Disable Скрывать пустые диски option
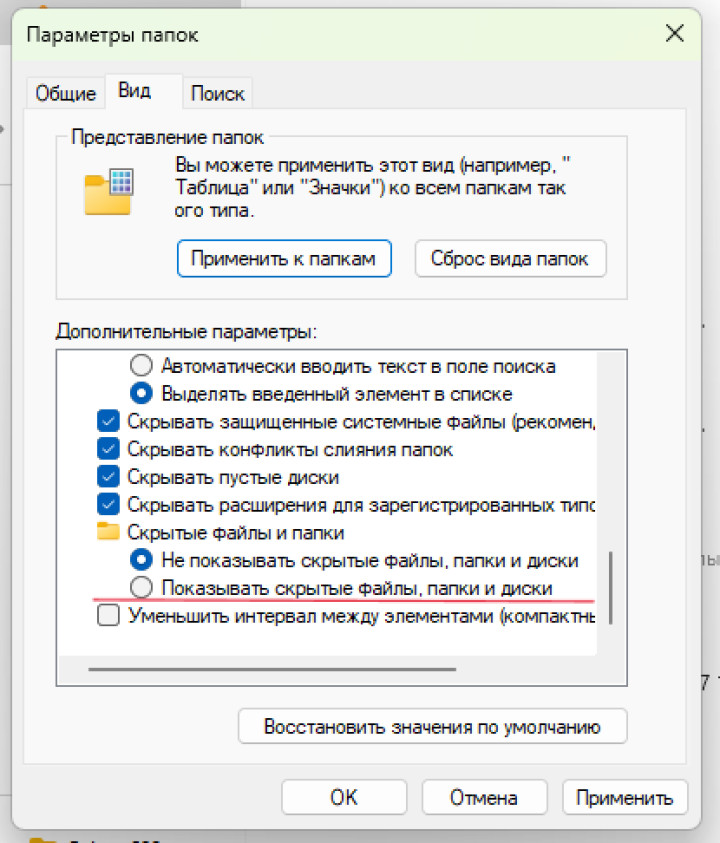Image resolution: width=720 pixels, height=843 pixels. [x=109, y=477]
